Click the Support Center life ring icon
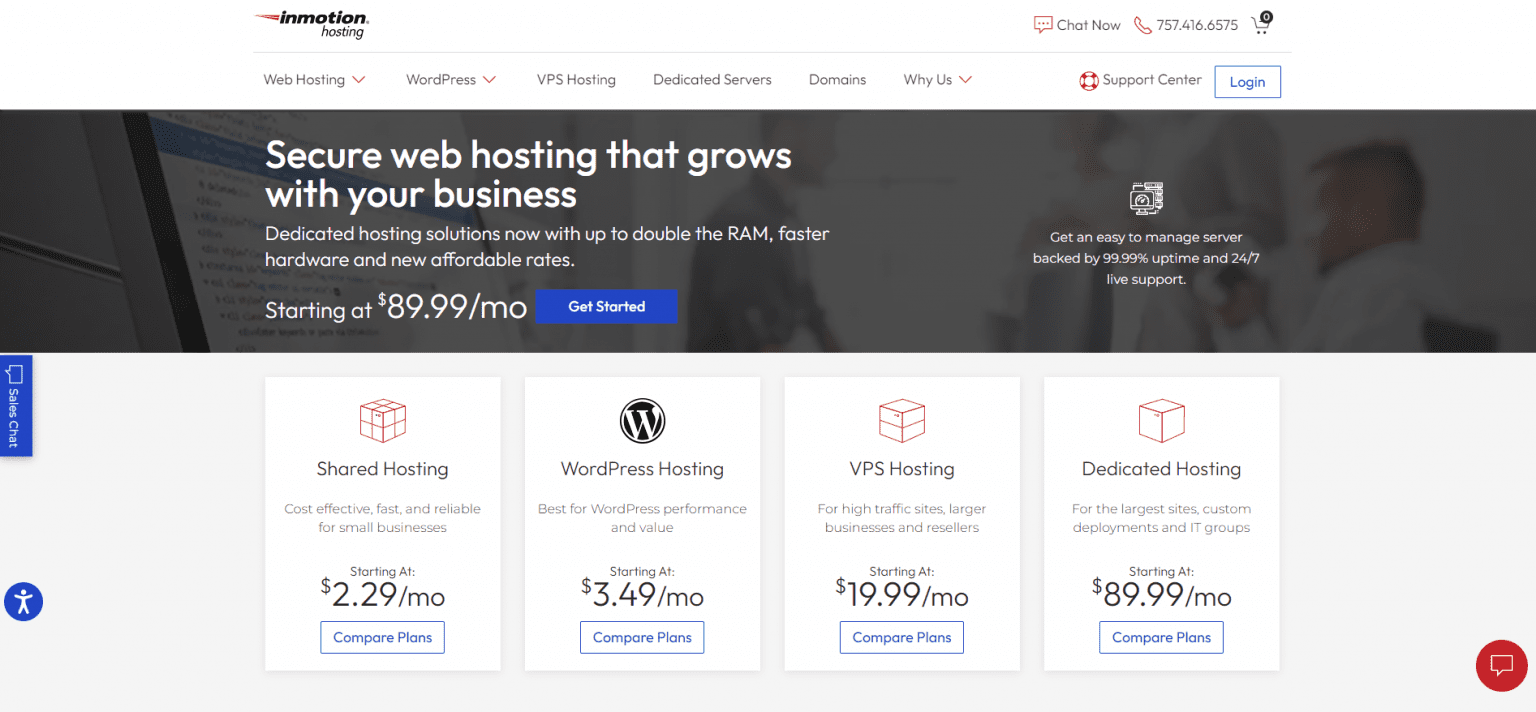Image resolution: width=1536 pixels, height=712 pixels. pos(1087,80)
